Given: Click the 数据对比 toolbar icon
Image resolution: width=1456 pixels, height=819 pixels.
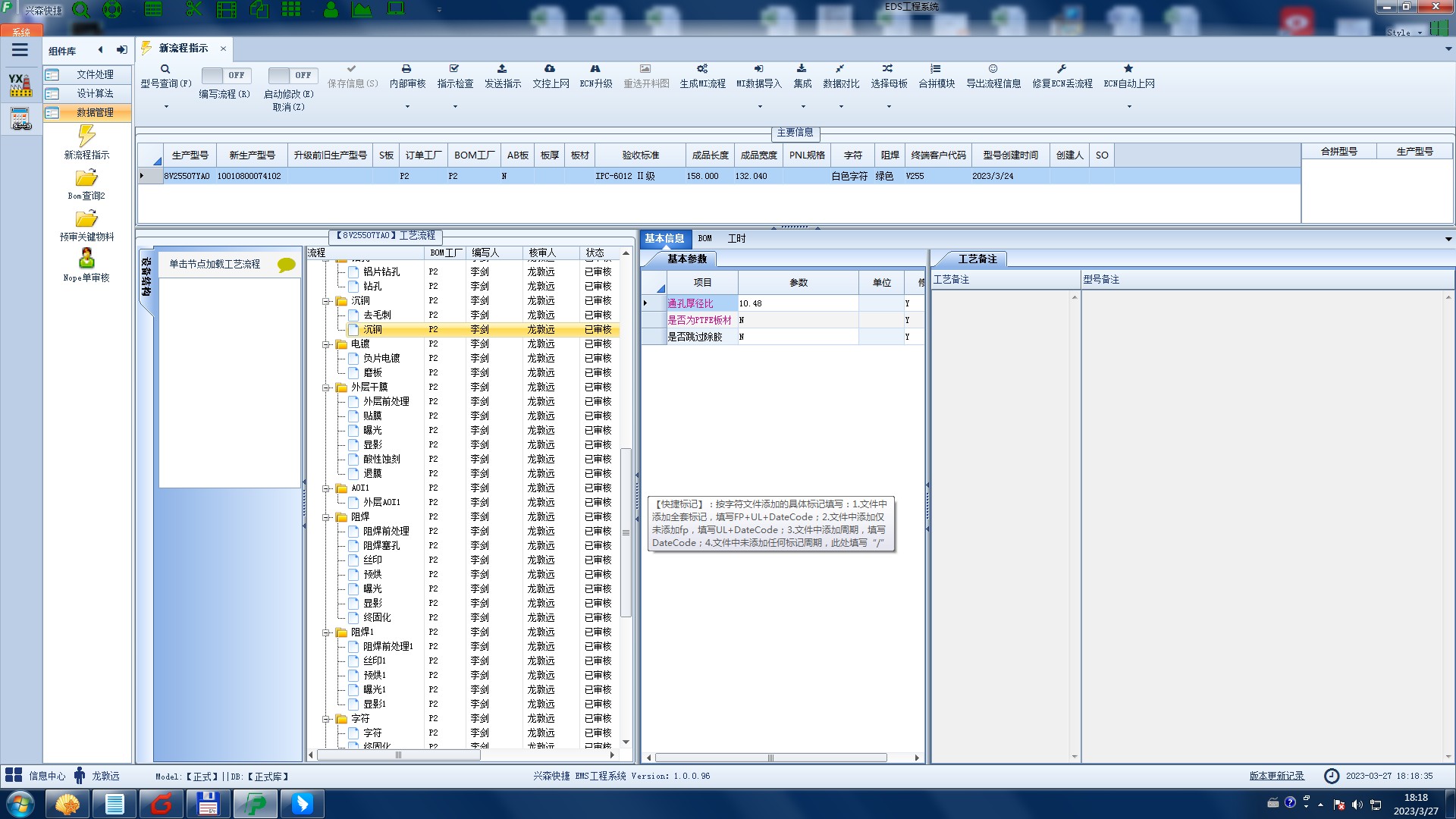Looking at the screenshot, I should point(840,69).
